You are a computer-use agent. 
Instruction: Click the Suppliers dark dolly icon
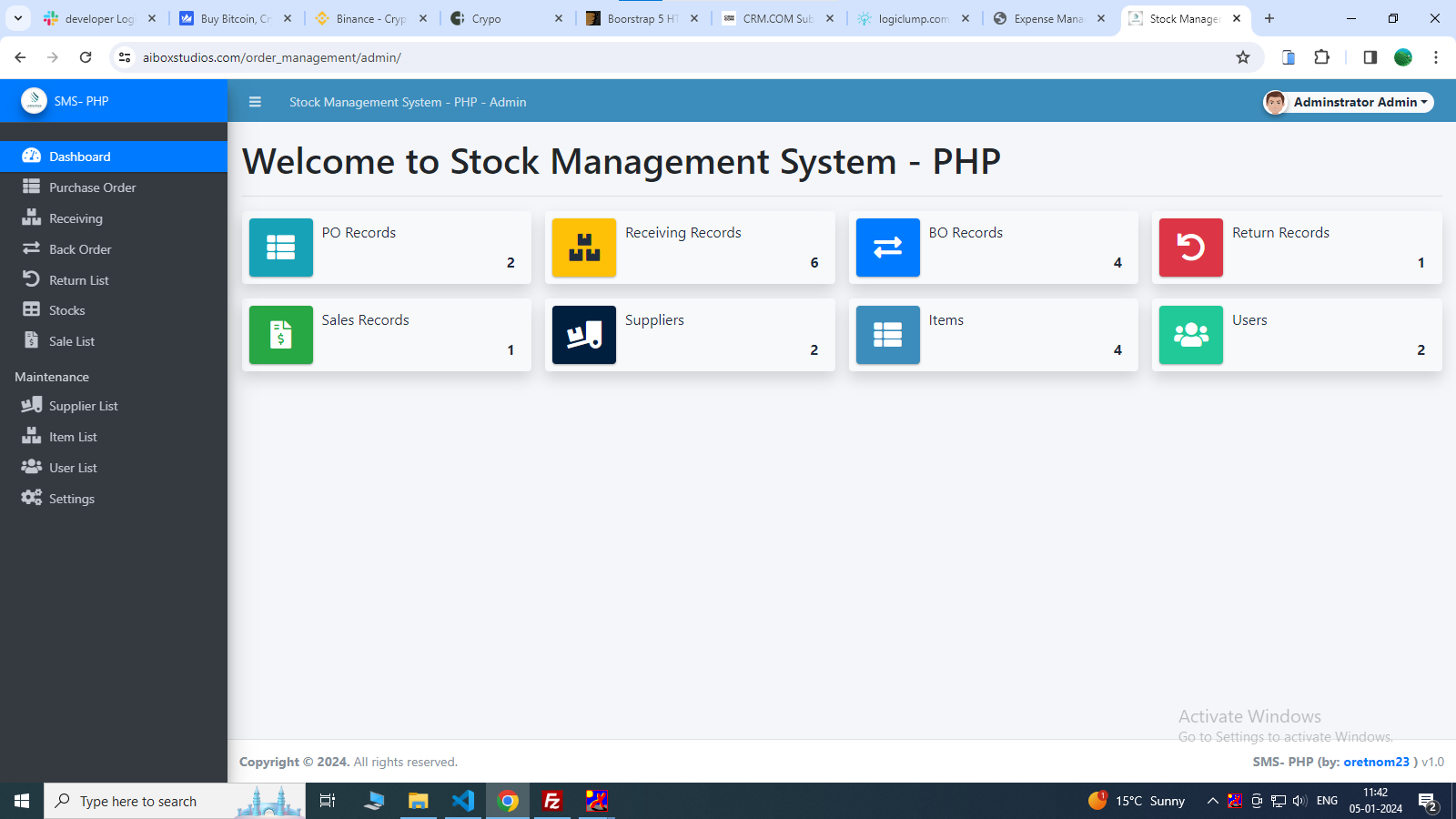tap(584, 335)
